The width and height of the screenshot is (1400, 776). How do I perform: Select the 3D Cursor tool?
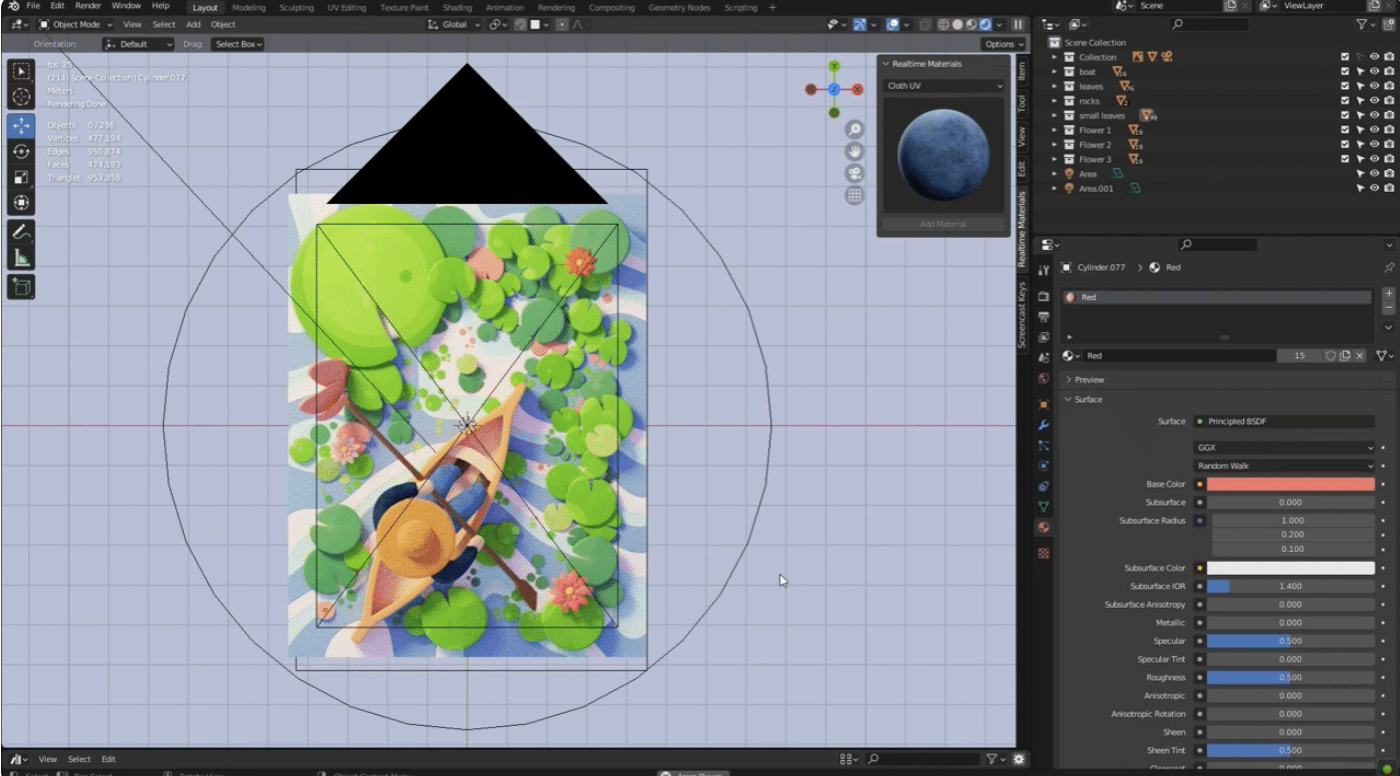pyautogui.click(x=21, y=98)
